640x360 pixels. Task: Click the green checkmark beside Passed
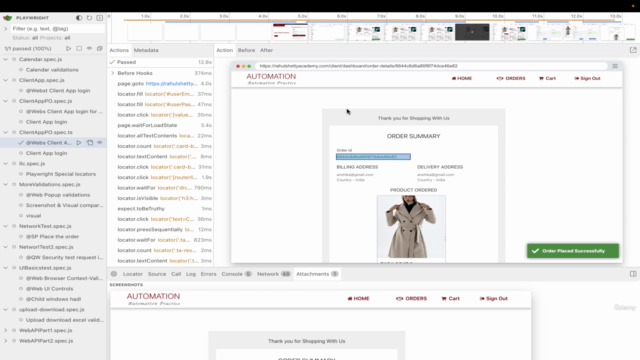pyautogui.click(x=112, y=62)
